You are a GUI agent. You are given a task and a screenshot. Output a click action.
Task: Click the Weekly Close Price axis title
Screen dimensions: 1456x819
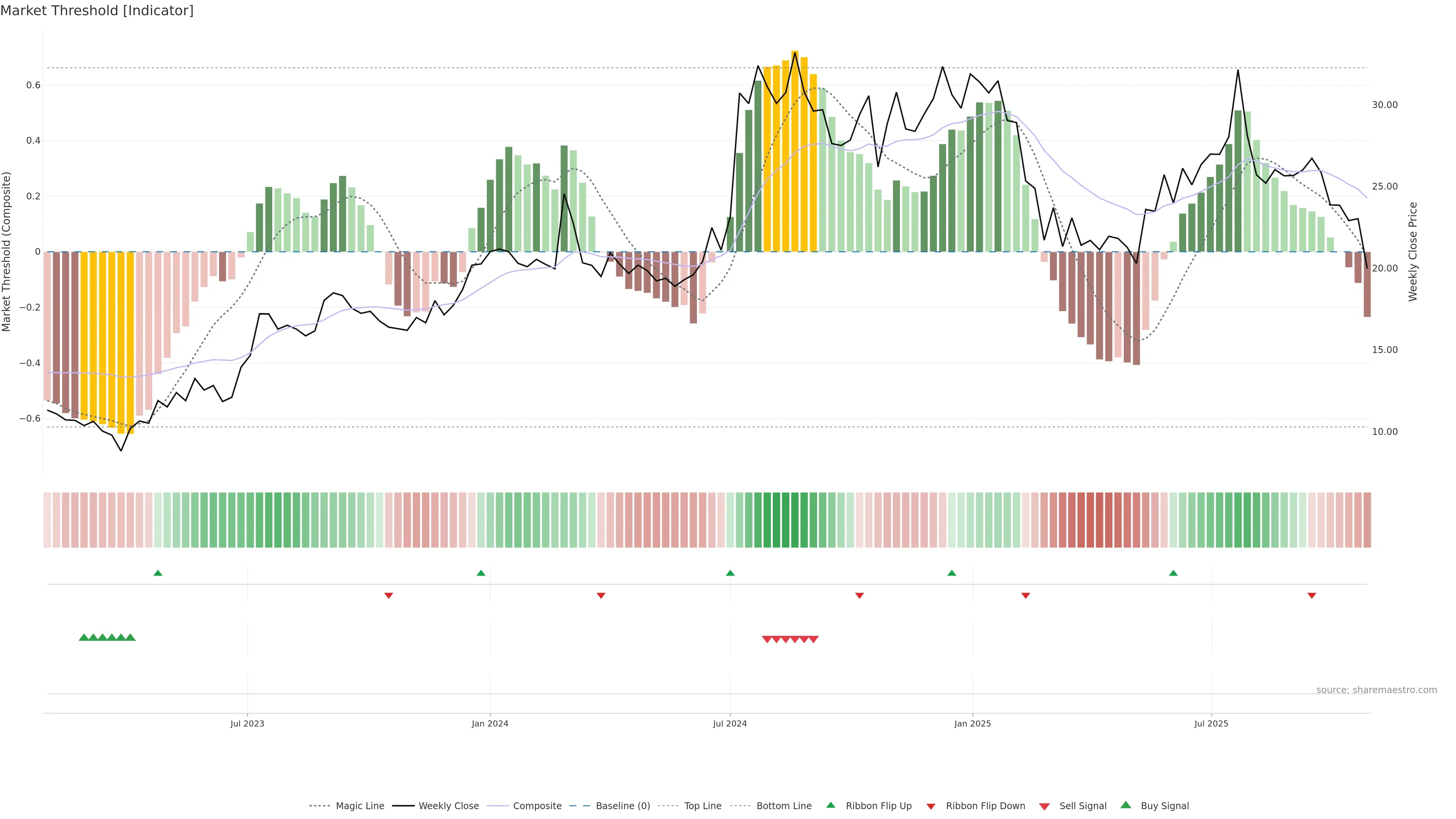(x=1413, y=251)
